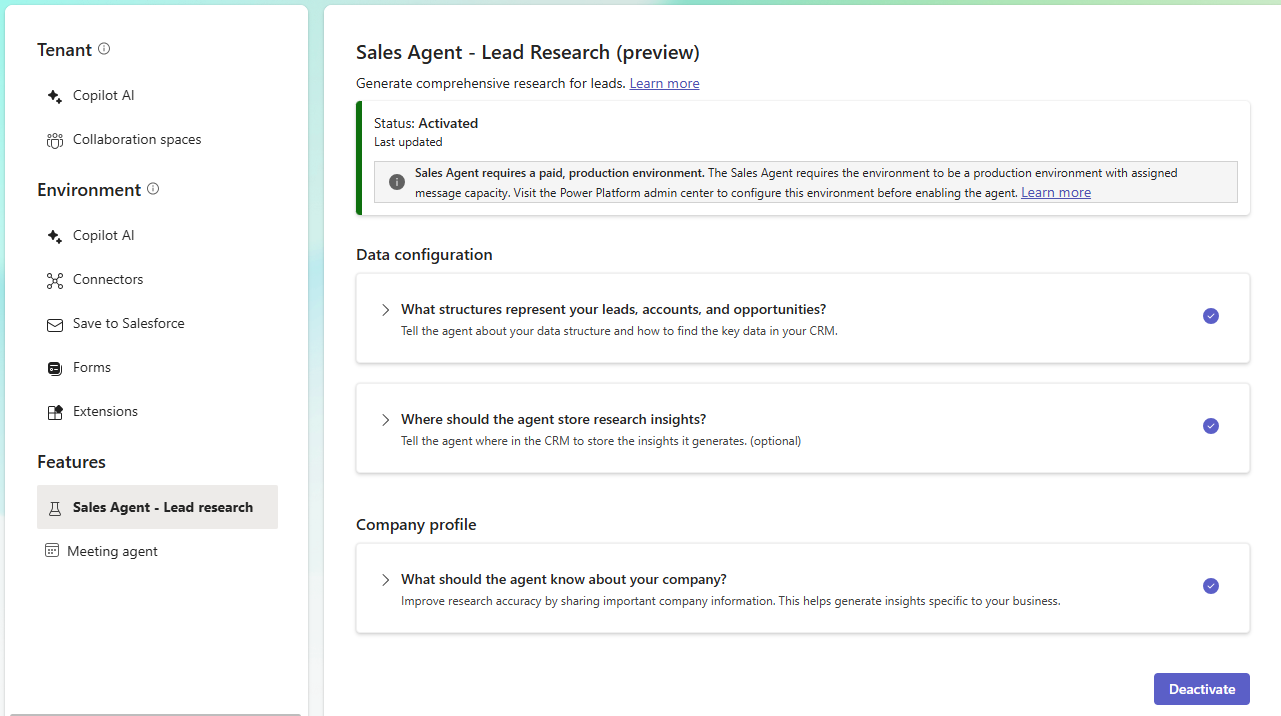Open Save to Salesforce settings
1281x716 pixels.
tap(128, 324)
